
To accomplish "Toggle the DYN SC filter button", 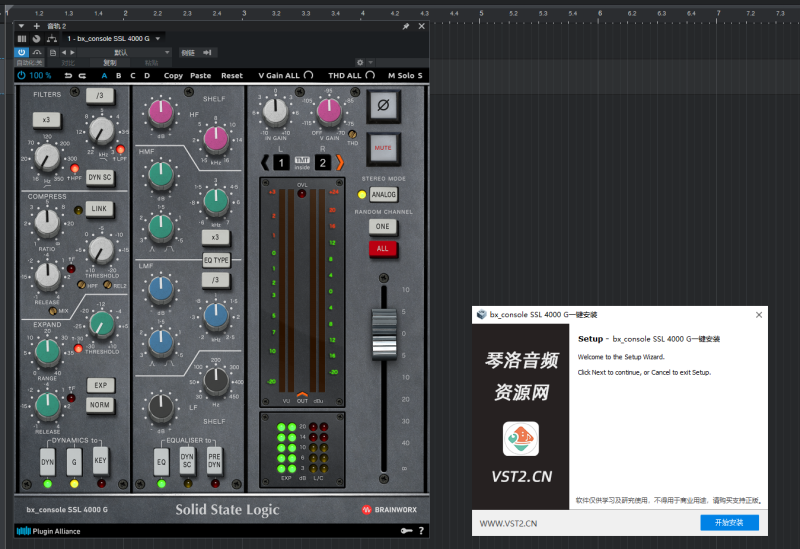I will click(x=99, y=178).
